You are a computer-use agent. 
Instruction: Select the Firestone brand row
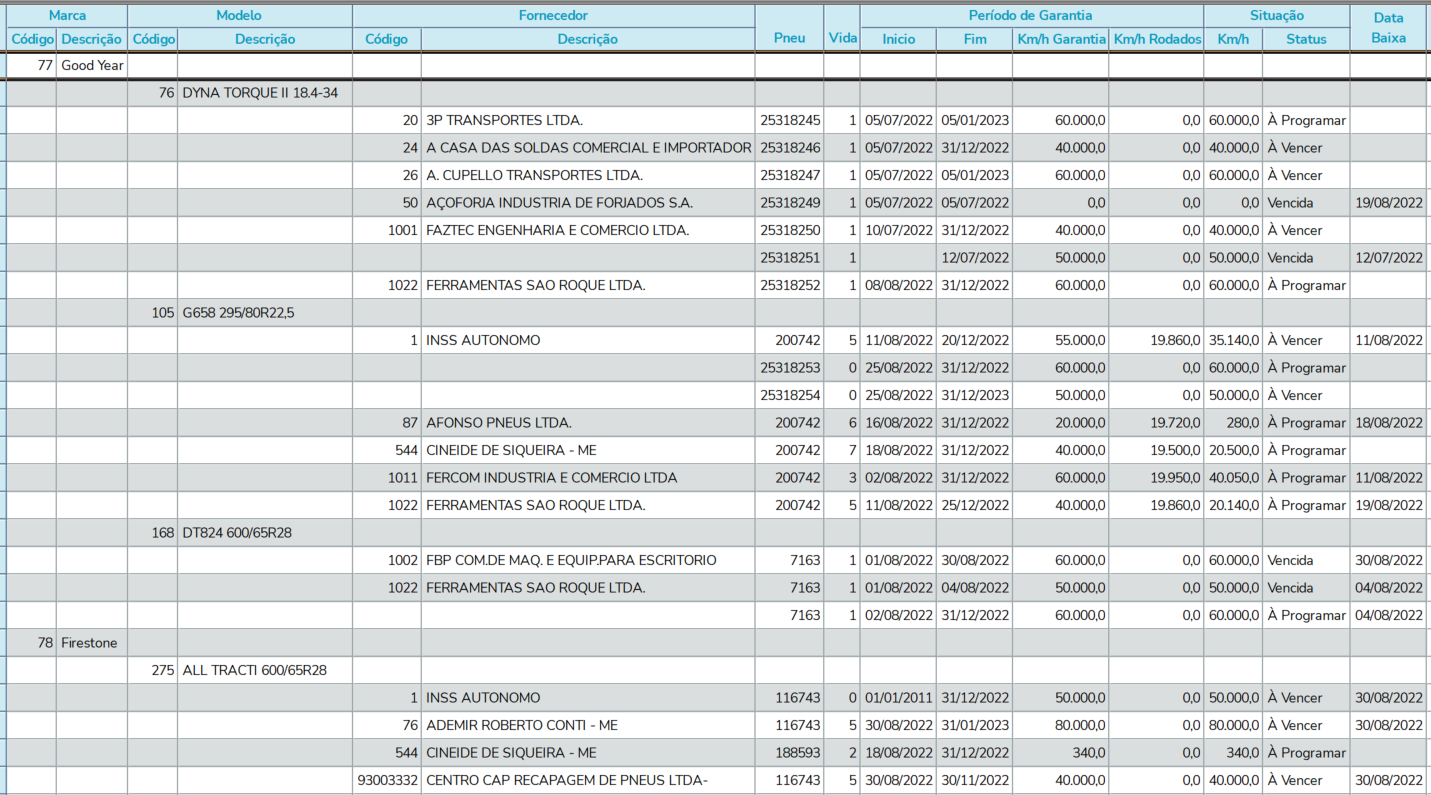[x=715, y=643]
